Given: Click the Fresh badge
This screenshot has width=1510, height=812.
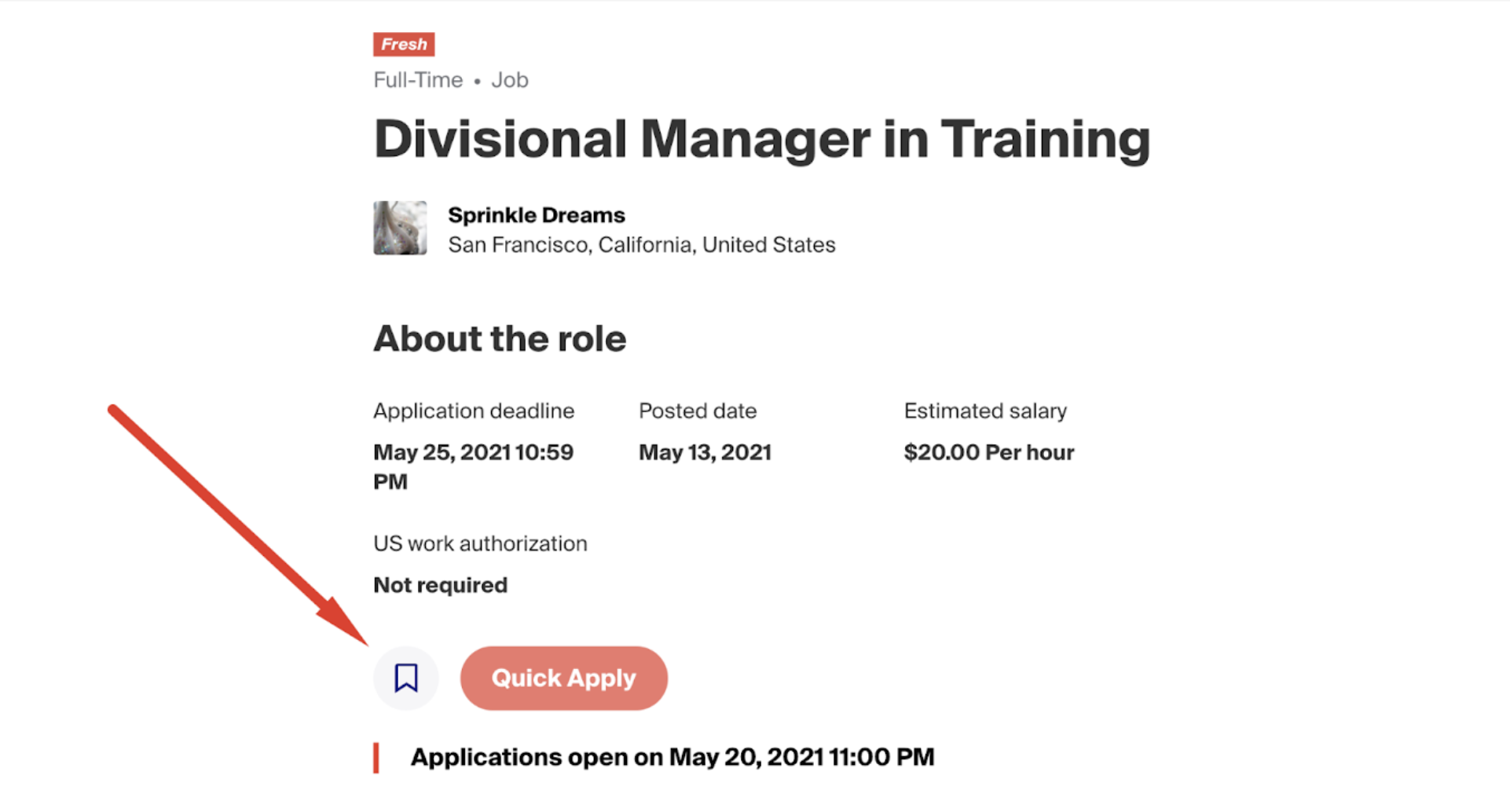Looking at the screenshot, I should [x=404, y=44].
